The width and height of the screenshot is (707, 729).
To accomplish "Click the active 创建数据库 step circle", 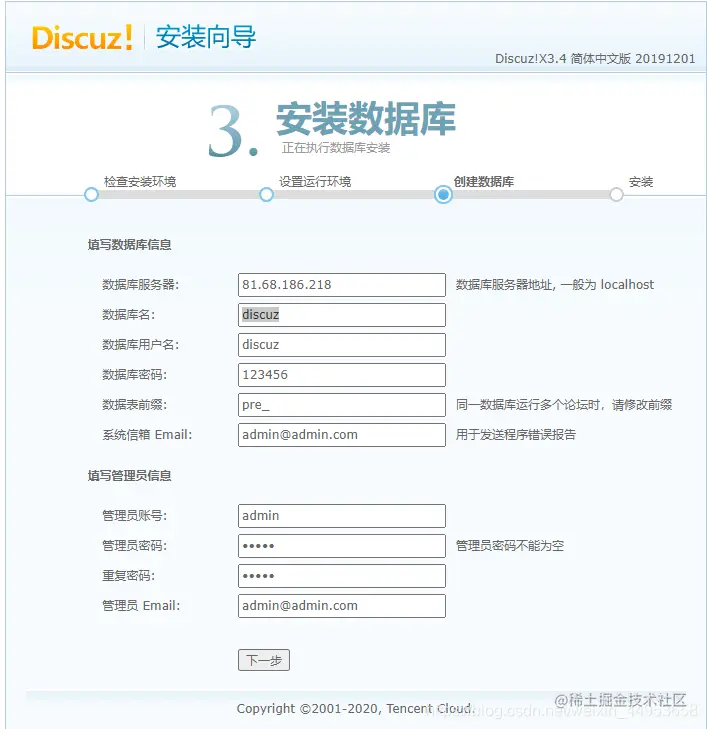I will point(443,194).
